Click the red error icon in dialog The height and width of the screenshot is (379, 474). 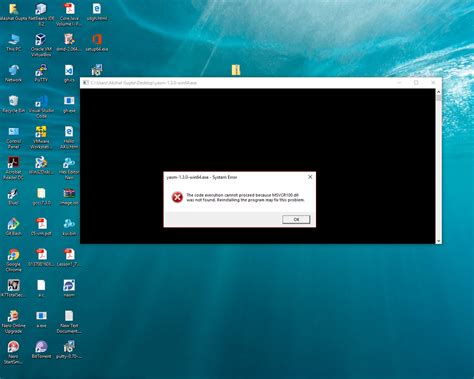point(177,197)
